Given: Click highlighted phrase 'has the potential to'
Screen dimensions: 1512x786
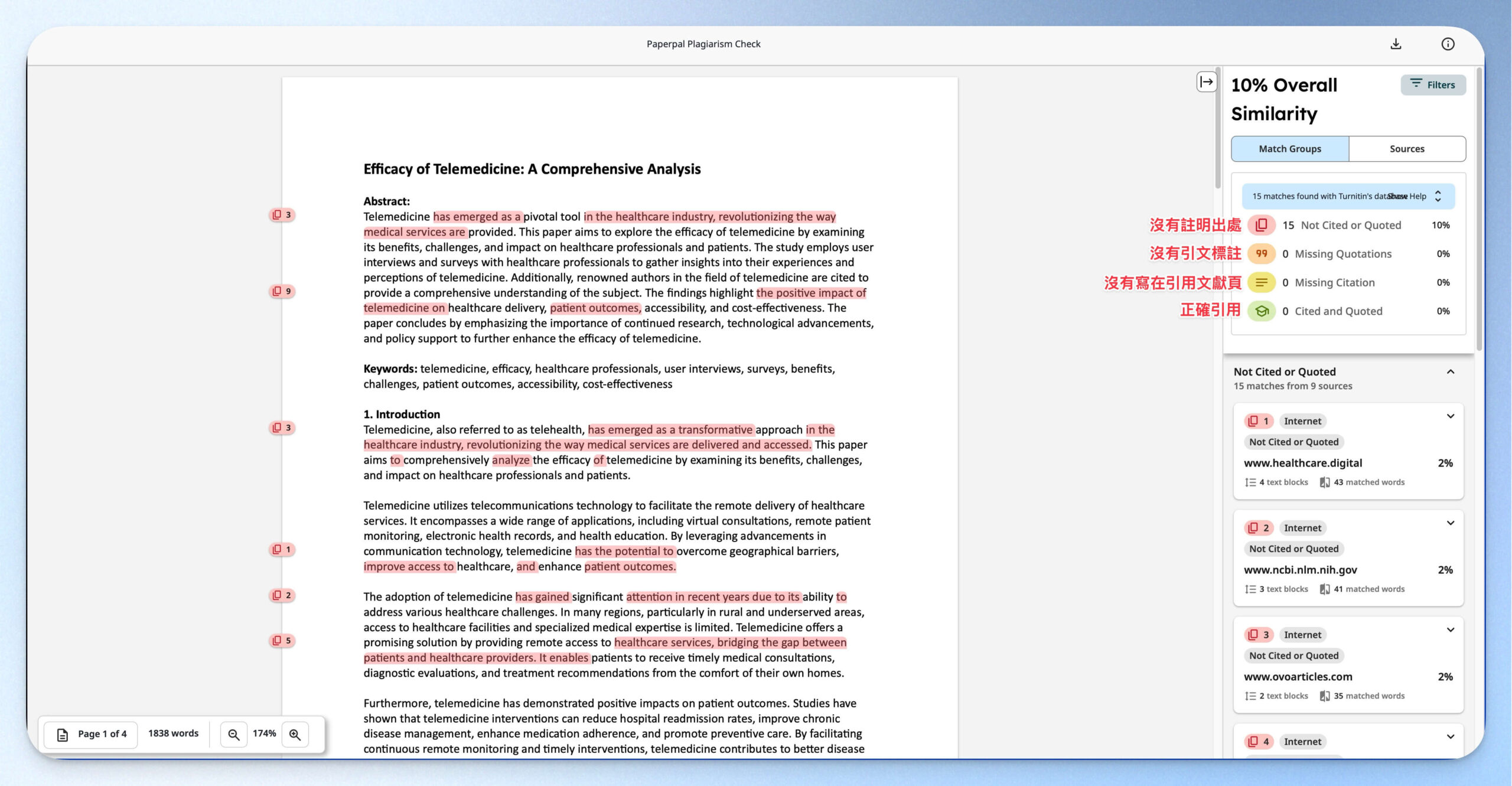Looking at the screenshot, I should click(624, 552).
